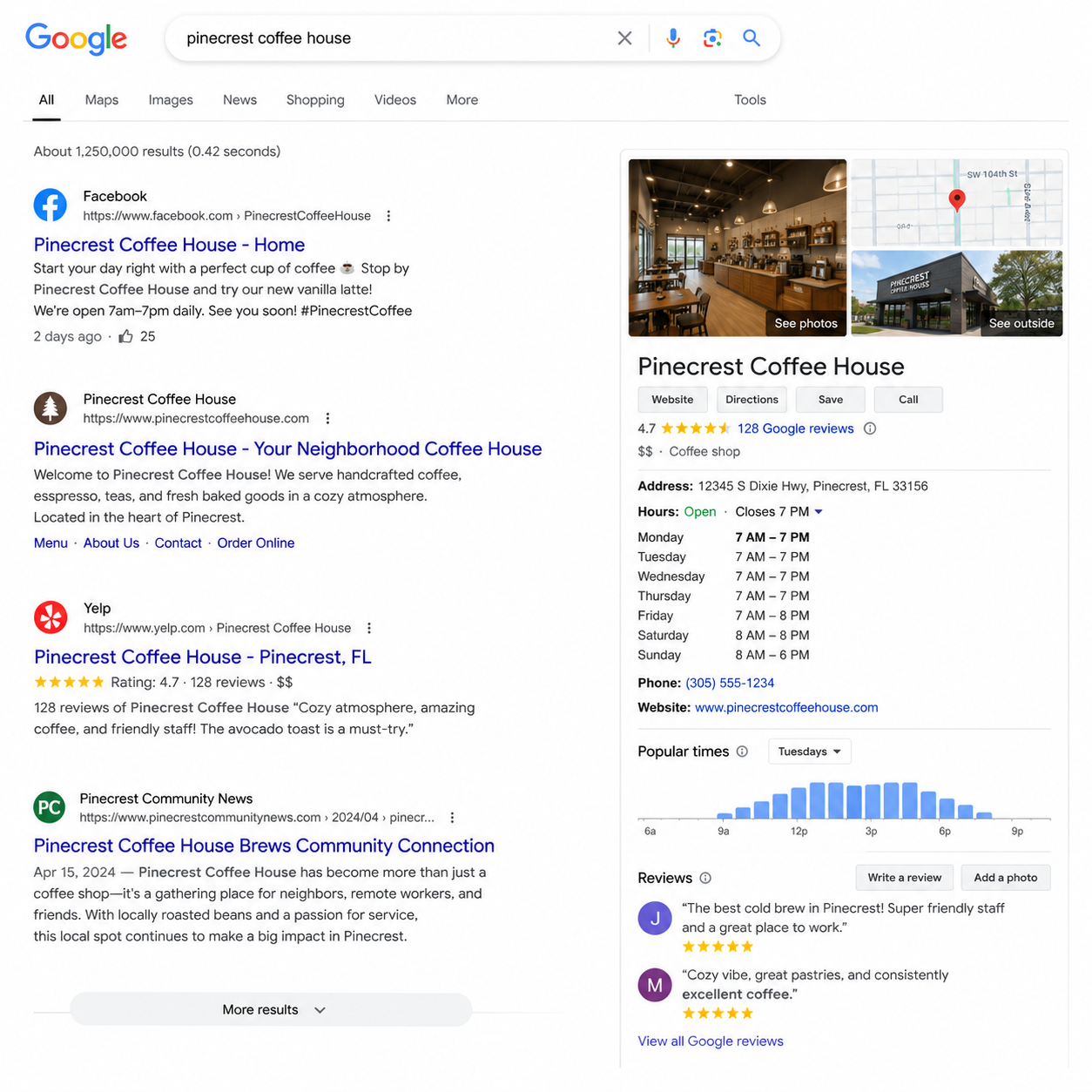Open the three-dot menu beside pinecrestcoffeehouse.com
Image resolution: width=1092 pixels, height=1092 pixels.
click(327, 419)
